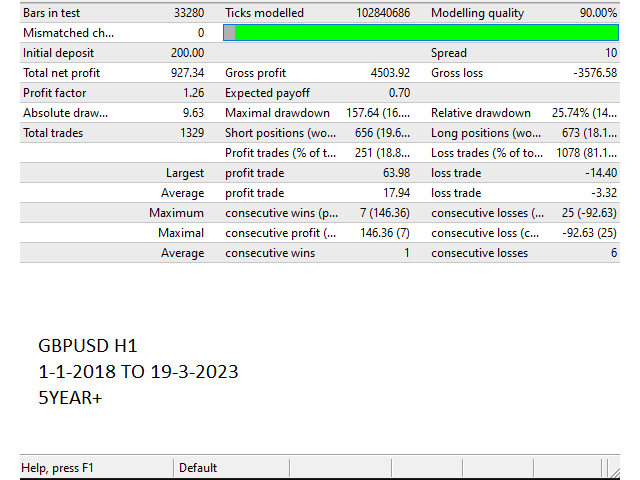Select the Maximal drawdown label

[x=278, y=113]
